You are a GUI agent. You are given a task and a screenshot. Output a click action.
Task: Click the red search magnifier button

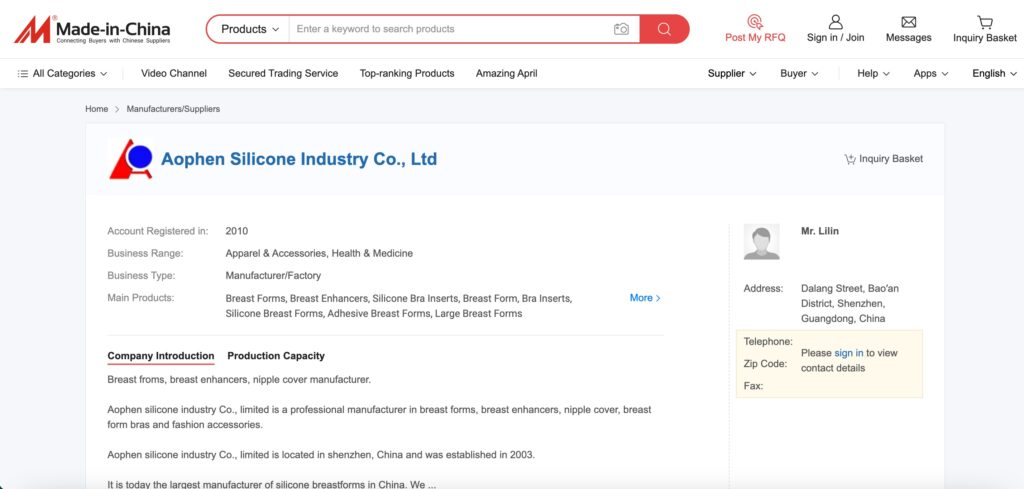coord(664,29)
